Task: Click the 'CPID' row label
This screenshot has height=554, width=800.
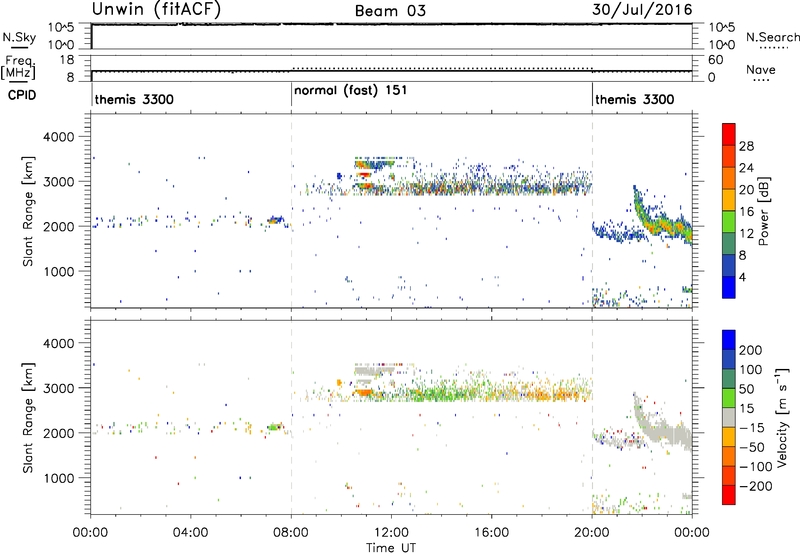Action: click(x=22, y=95)
